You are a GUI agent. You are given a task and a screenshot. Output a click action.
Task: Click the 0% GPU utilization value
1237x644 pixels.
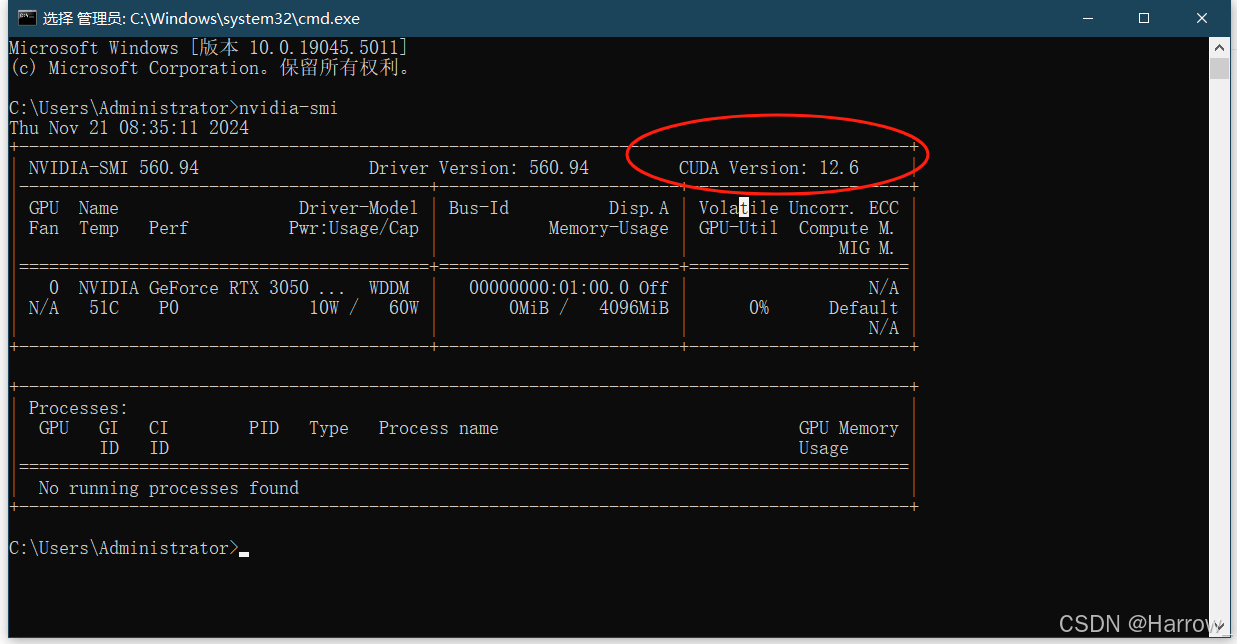click(759, 308)
